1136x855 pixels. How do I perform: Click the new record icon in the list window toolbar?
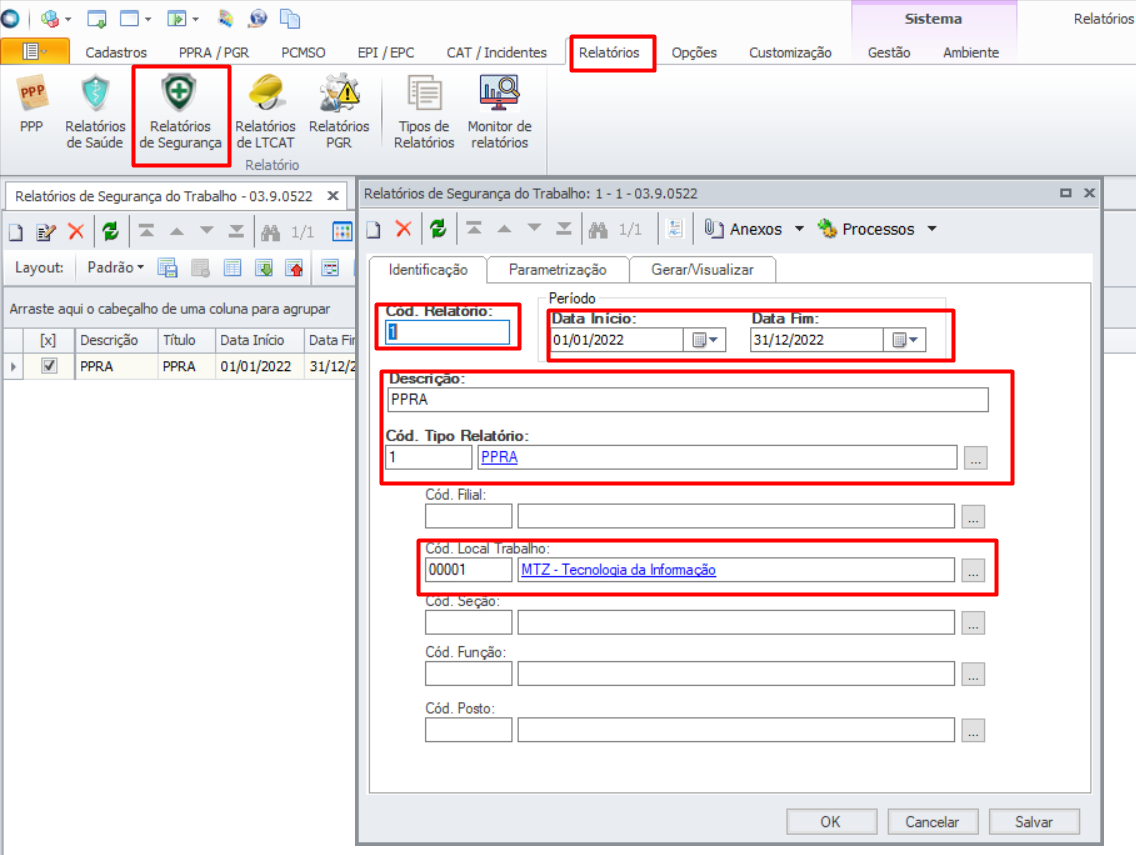[16, 232]
